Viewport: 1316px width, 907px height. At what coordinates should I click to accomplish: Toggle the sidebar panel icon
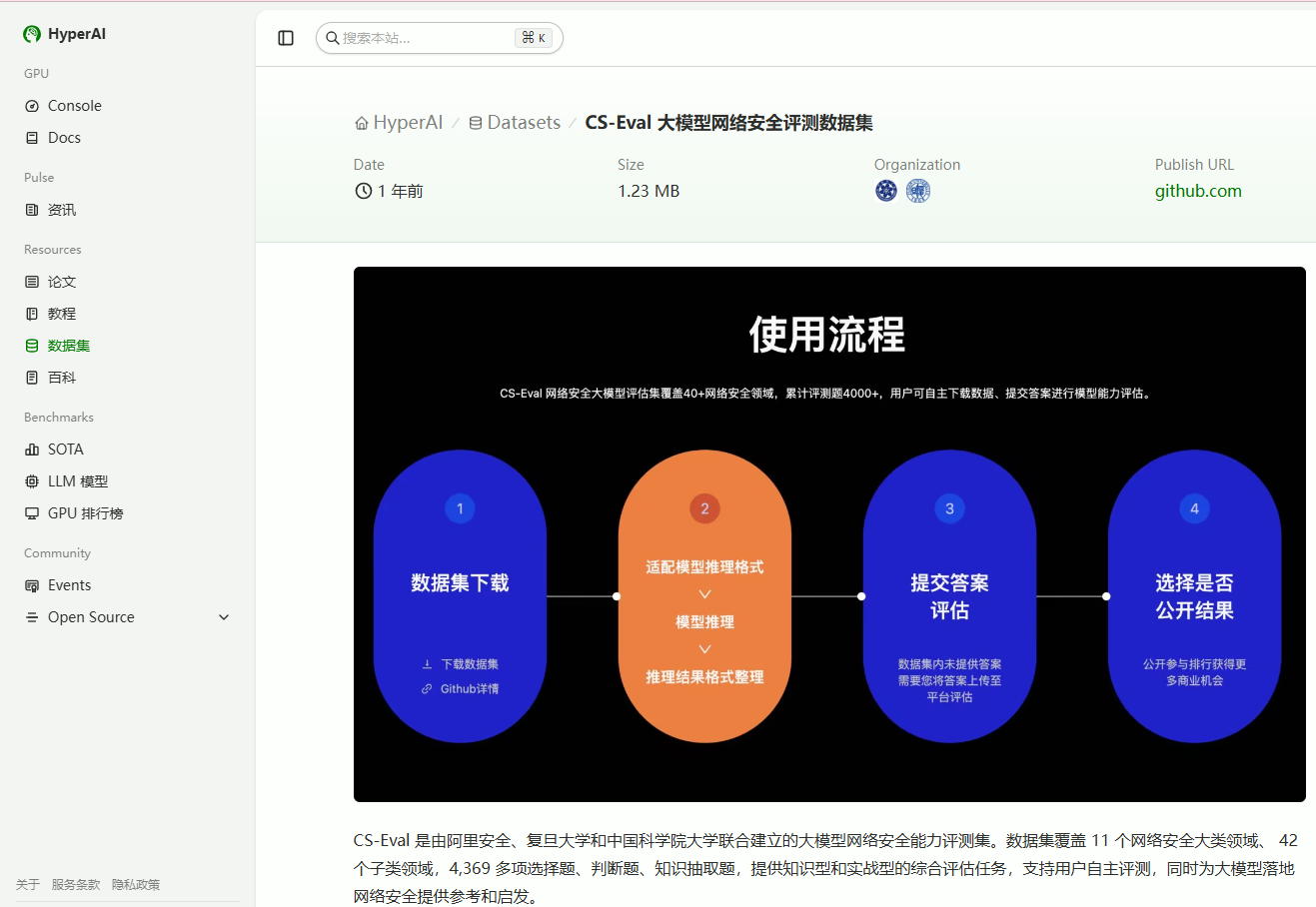[x=286, y=38]
